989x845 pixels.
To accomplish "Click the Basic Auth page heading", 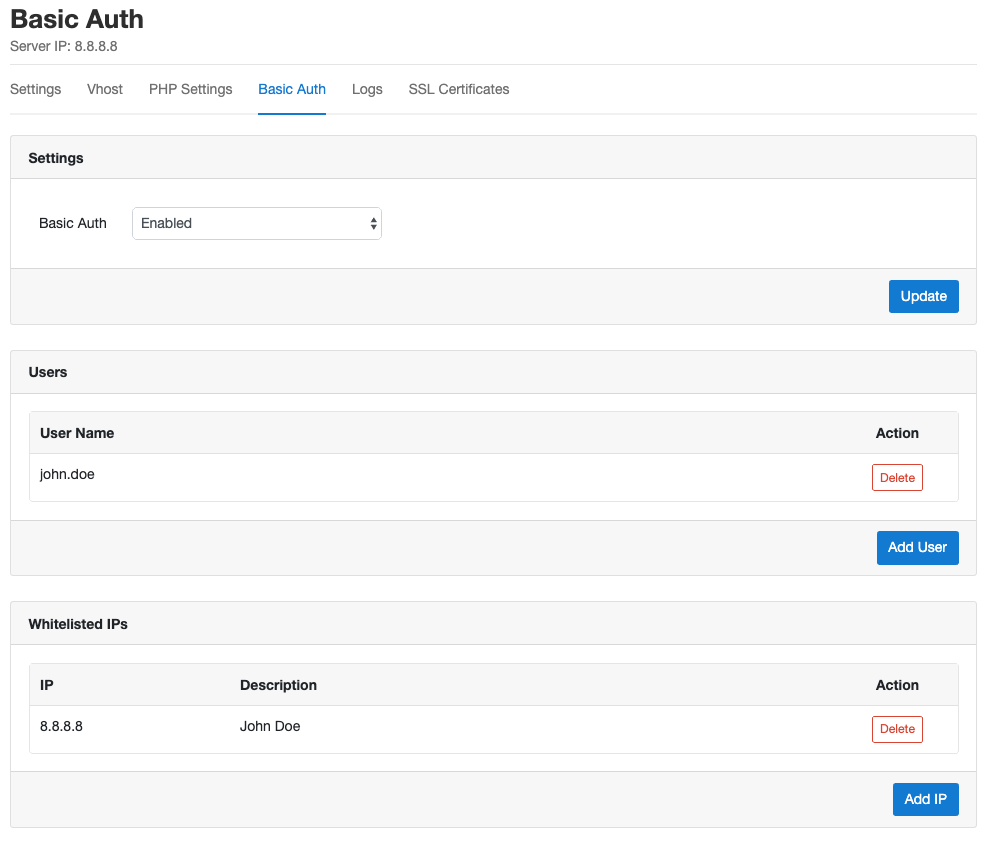I will tap(77, 19).
